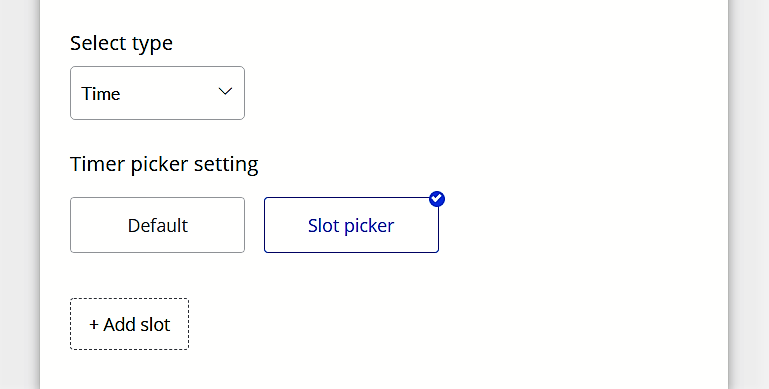Toggle the selected Slot picker tile

[351, 225]
